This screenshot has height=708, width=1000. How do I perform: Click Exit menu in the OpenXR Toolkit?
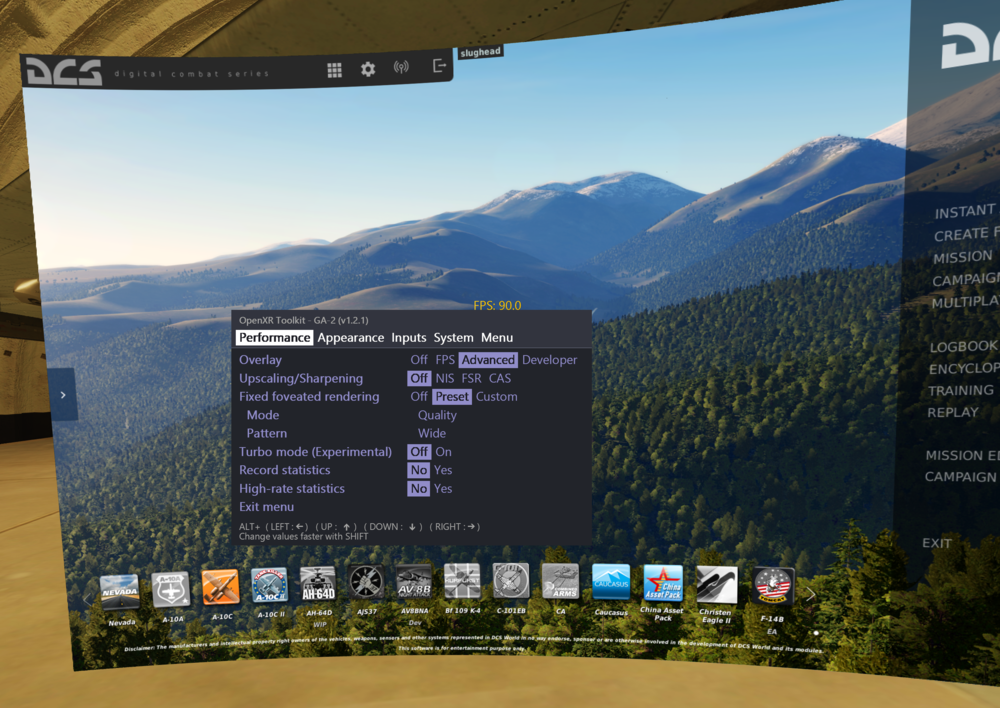click(265, 507)
